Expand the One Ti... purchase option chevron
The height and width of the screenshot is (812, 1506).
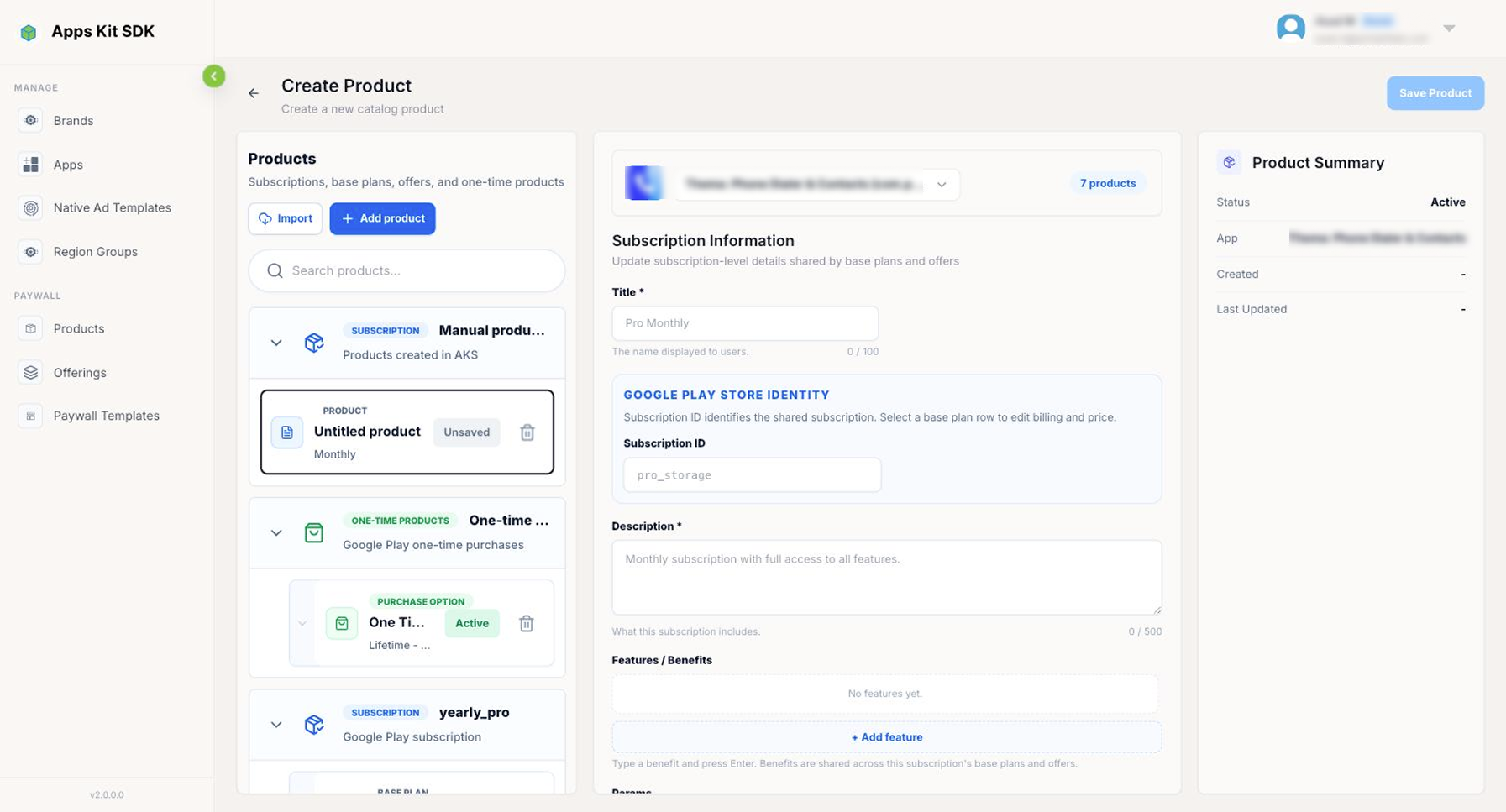pyautogui.click(x=302, y=623)
